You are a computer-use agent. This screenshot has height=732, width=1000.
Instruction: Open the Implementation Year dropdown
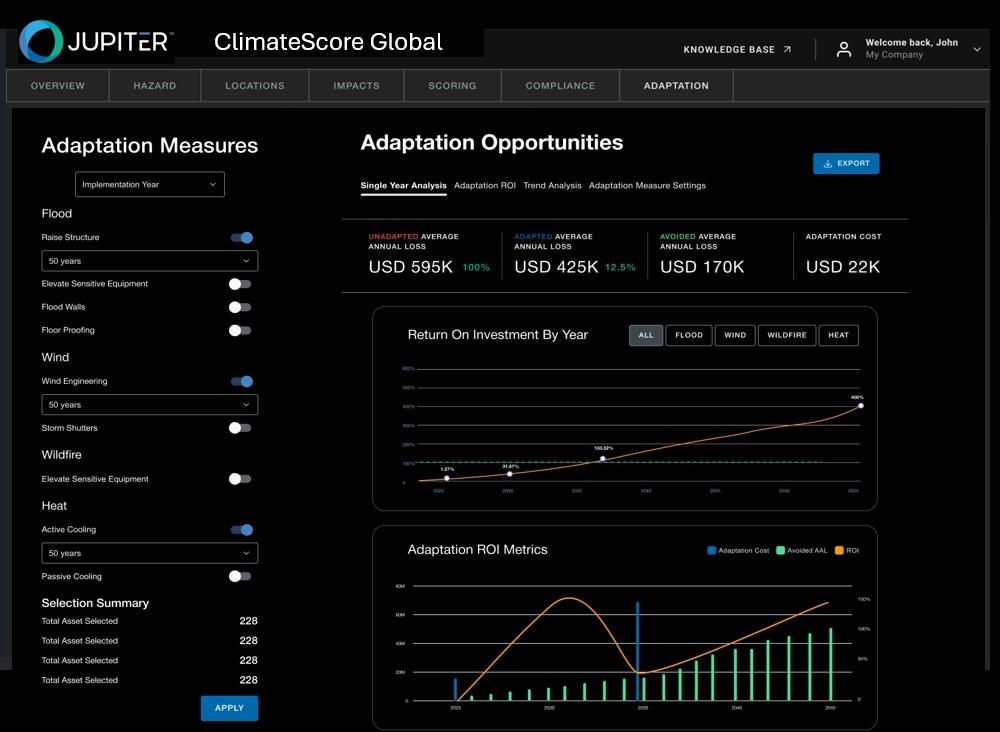pyautogui.click(x=149, y=184)
